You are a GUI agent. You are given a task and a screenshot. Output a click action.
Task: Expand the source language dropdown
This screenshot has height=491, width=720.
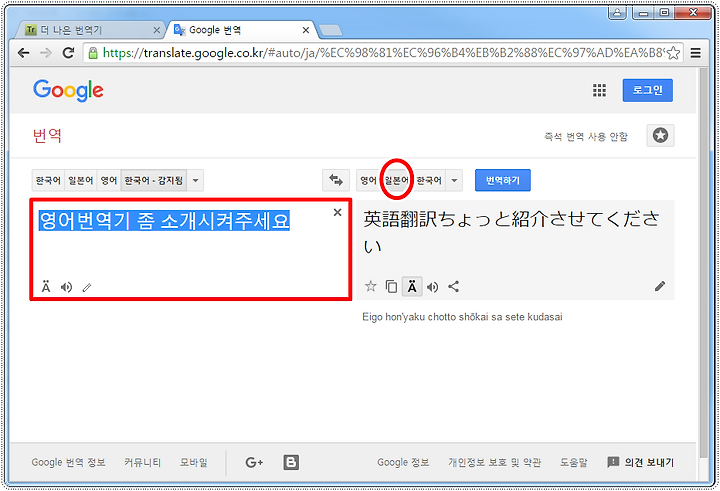(196, 180)
